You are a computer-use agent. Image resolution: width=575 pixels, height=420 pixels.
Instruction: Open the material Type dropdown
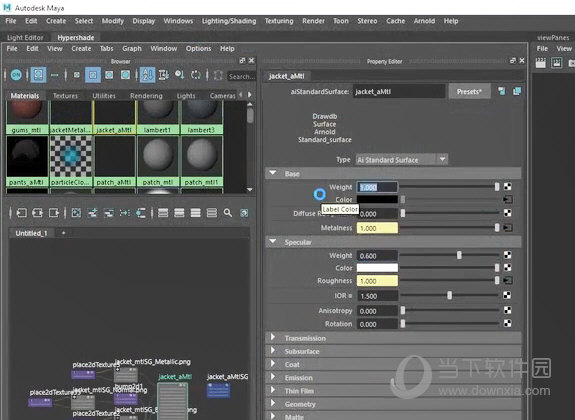coord(401,160)
